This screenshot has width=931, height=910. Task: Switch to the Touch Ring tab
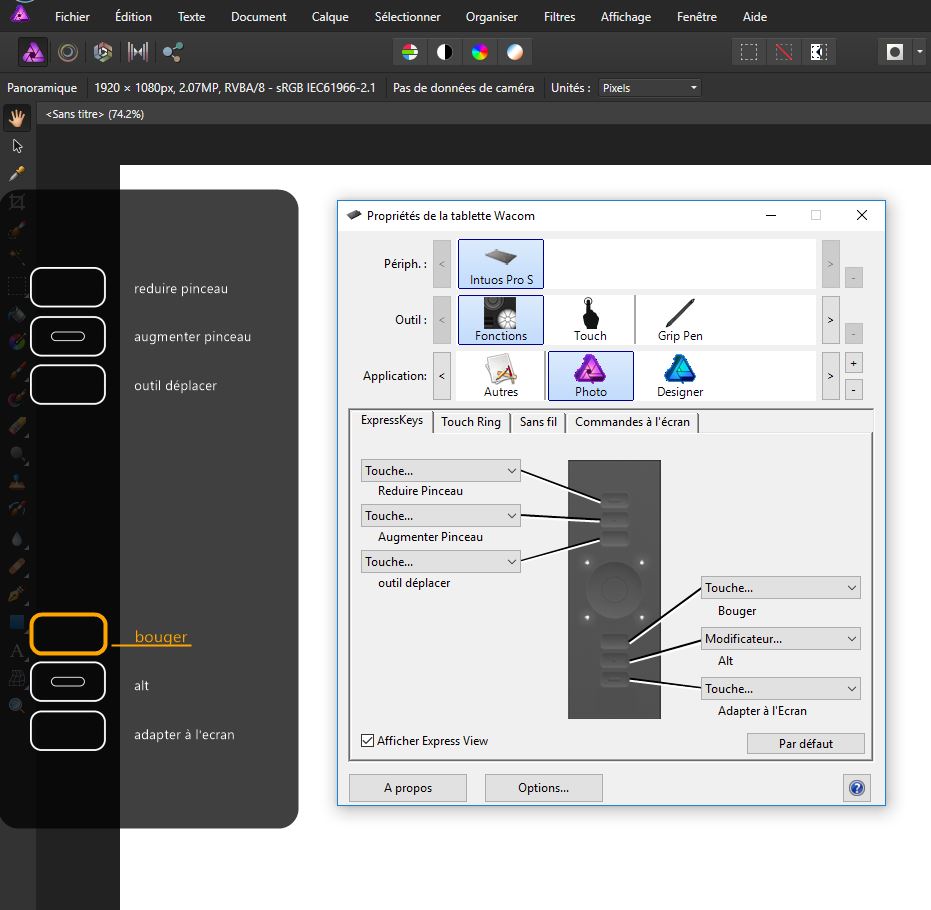coord(471,422)
